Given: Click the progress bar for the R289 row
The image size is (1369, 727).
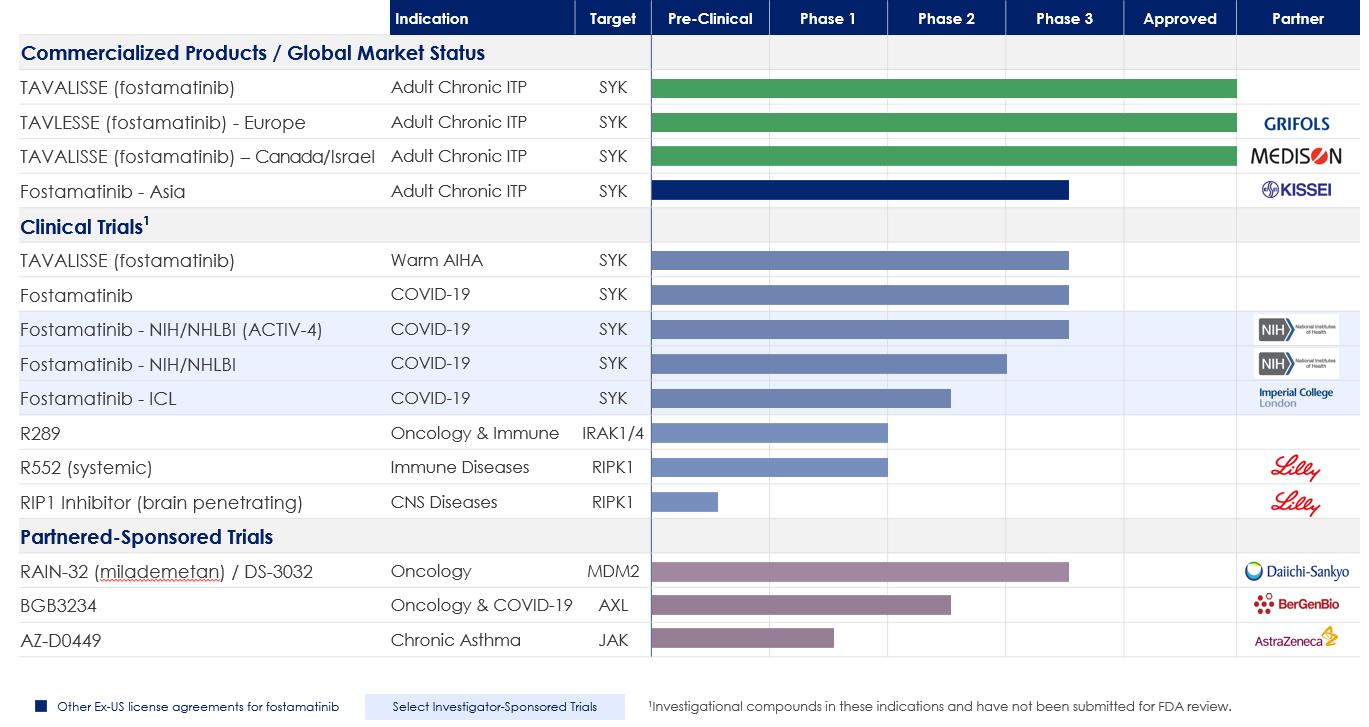Looking at the screenshot, I should coord(770,433).
